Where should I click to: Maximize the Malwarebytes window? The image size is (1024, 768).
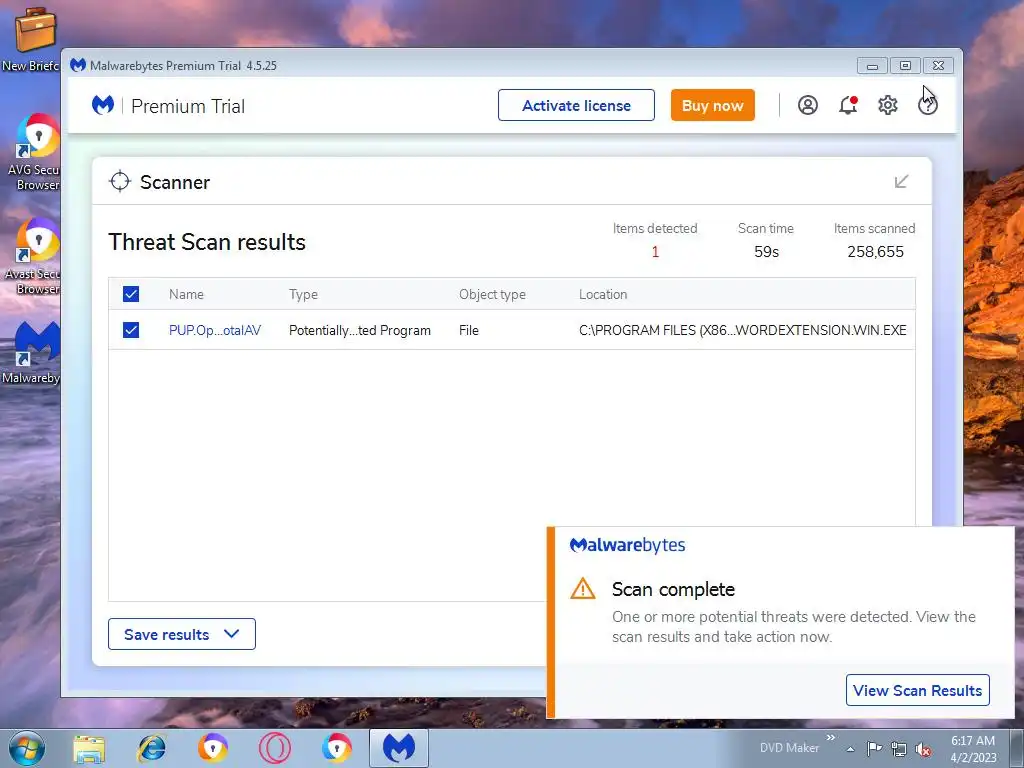click(905, 65)
